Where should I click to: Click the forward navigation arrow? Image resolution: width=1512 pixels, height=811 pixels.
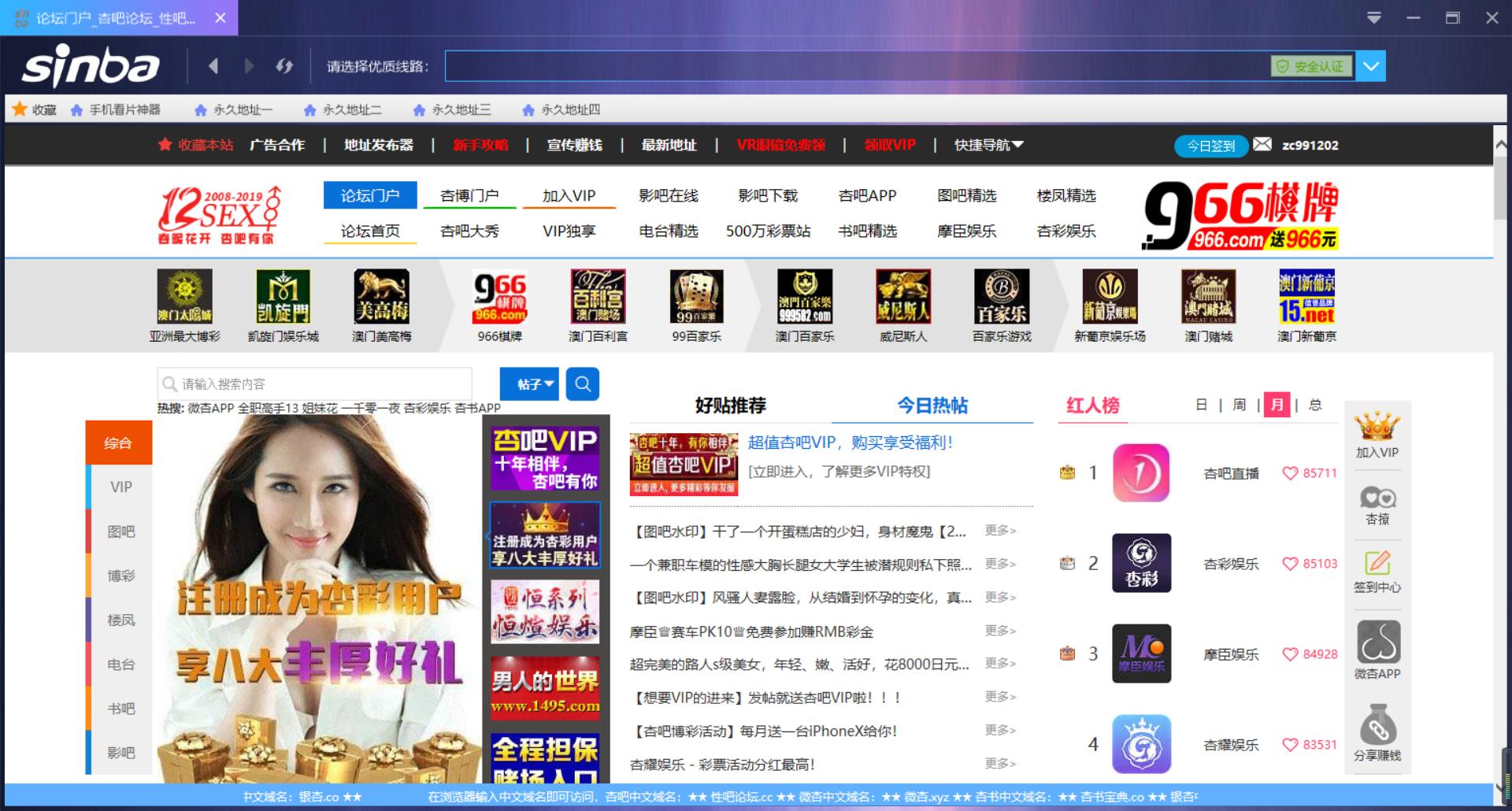pos(250,66)
